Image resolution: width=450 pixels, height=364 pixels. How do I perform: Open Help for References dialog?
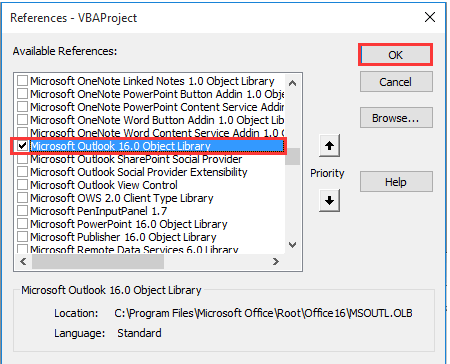click(x=396, y=182)
